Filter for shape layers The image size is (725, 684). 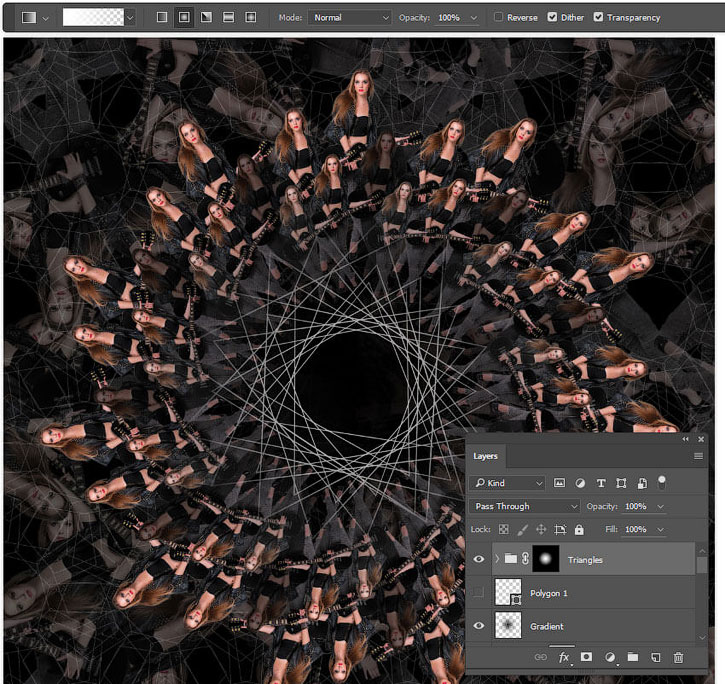[x=621, y=483]
